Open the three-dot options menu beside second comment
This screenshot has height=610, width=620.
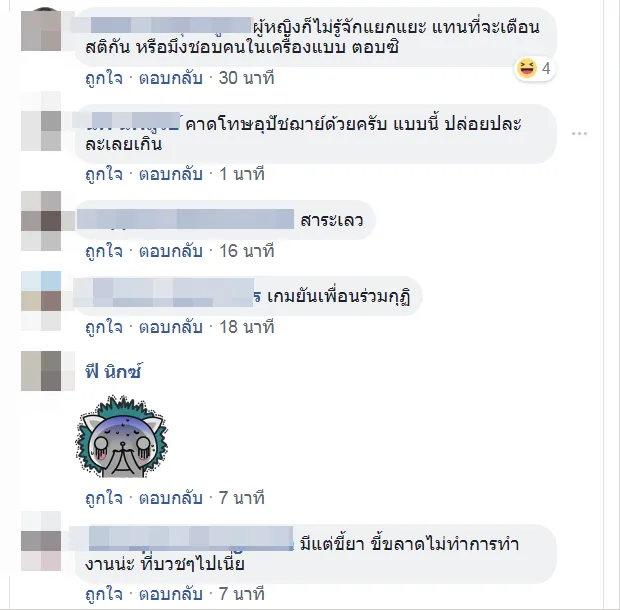coord(579,134)
